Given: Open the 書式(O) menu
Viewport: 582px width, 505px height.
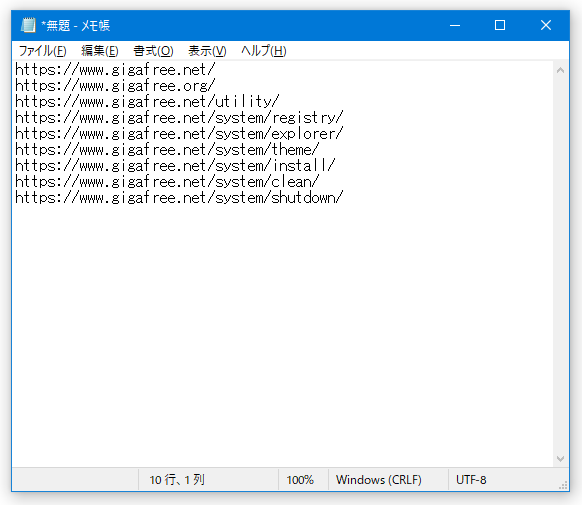Looking at the screenshot, I should (153, 51).
